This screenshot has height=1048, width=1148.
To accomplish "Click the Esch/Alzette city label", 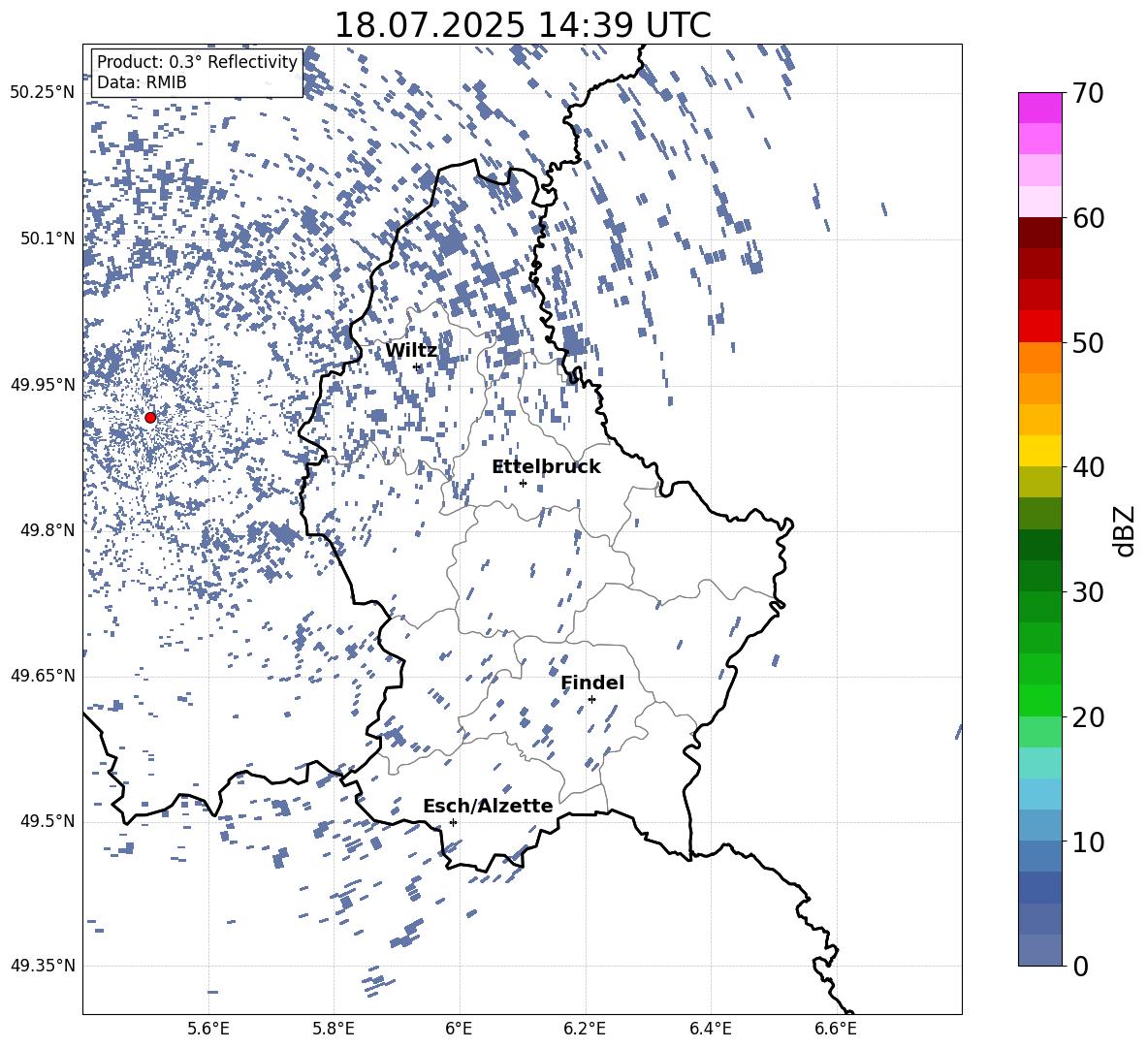I will click(488, 807).
